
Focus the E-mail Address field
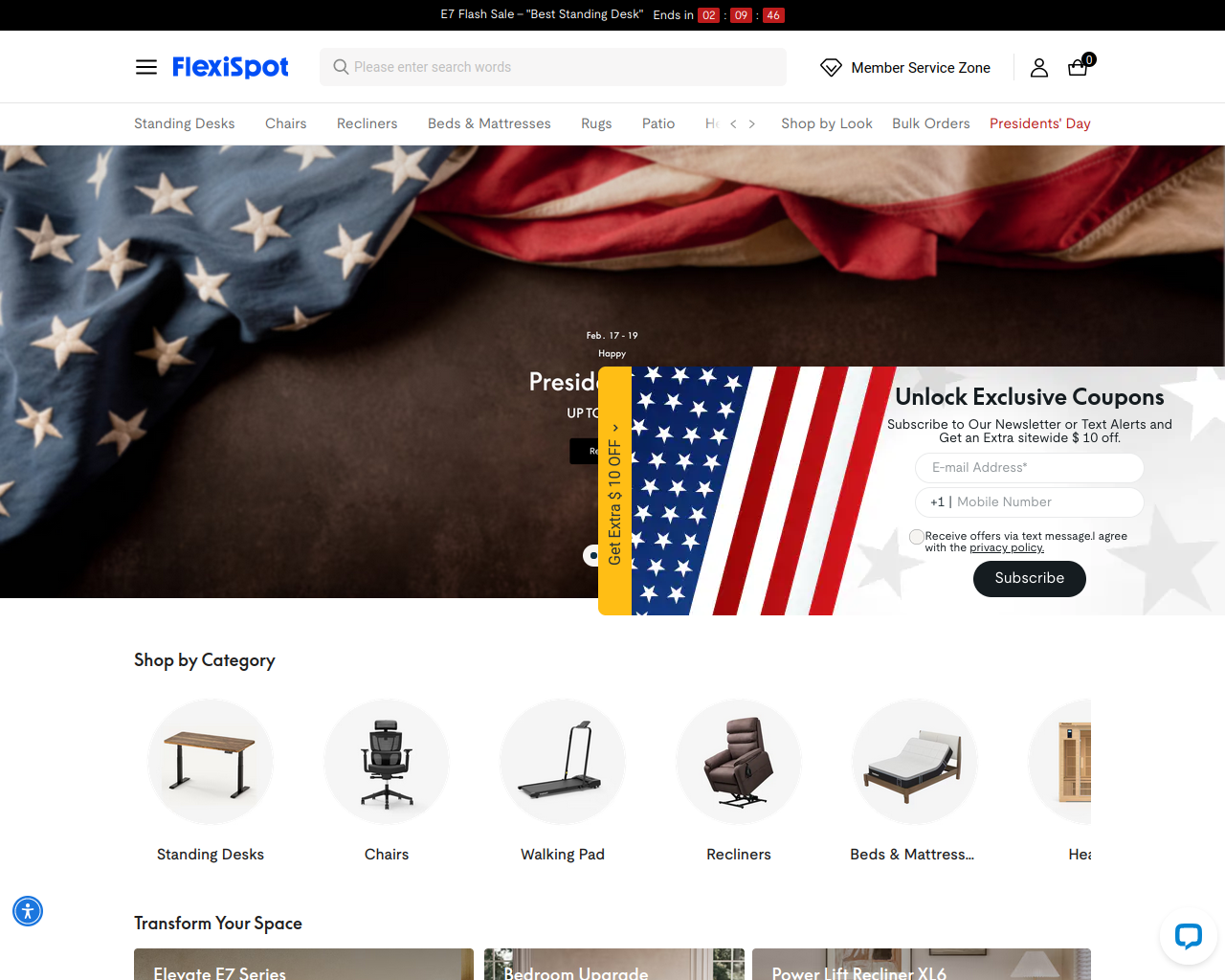[x=1030, y=468]
